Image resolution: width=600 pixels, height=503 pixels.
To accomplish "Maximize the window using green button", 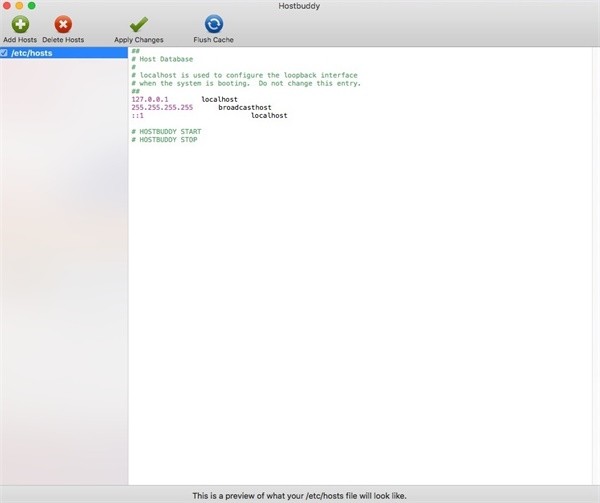I will coord(32,5).
